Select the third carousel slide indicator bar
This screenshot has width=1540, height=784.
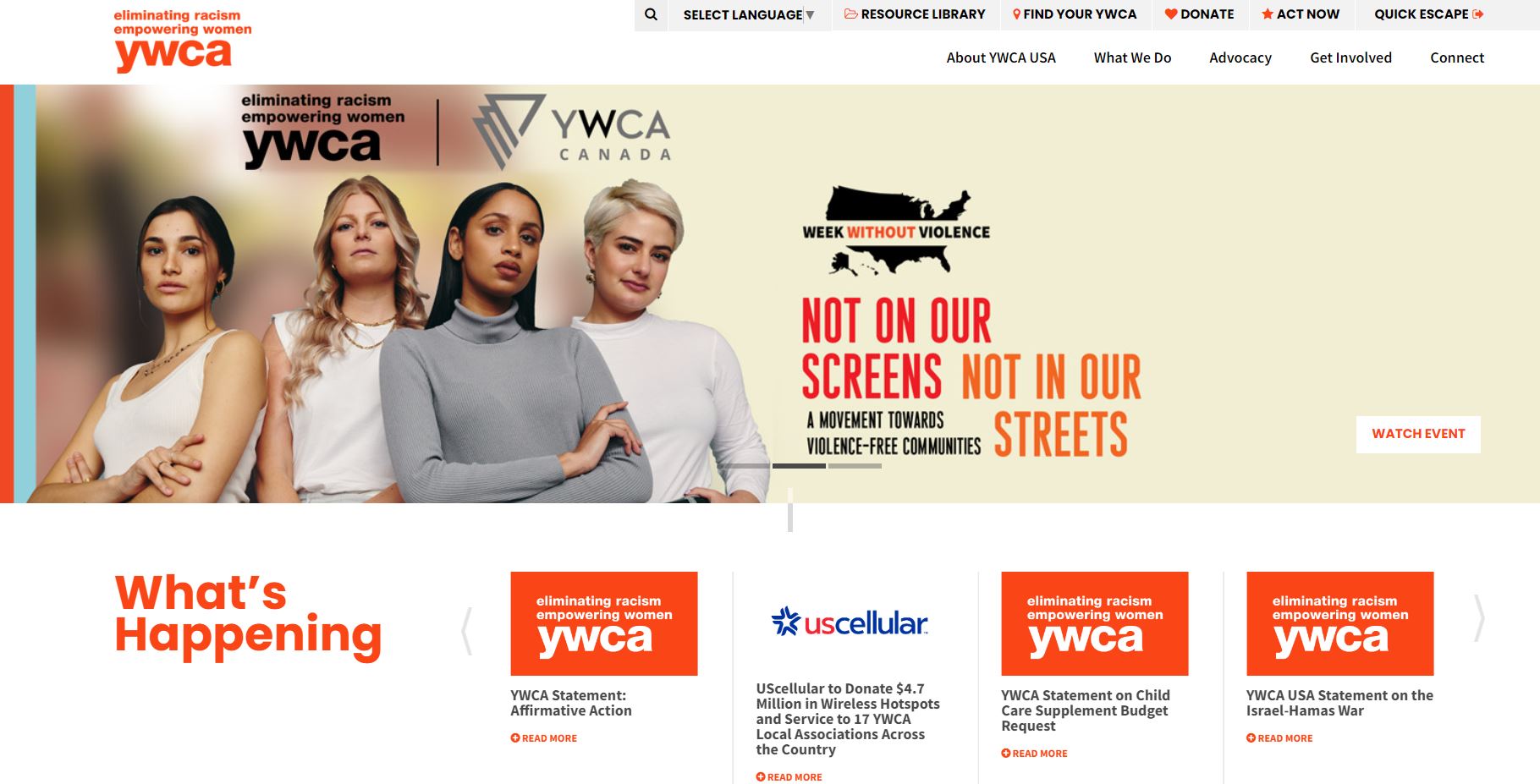(855, 466)
